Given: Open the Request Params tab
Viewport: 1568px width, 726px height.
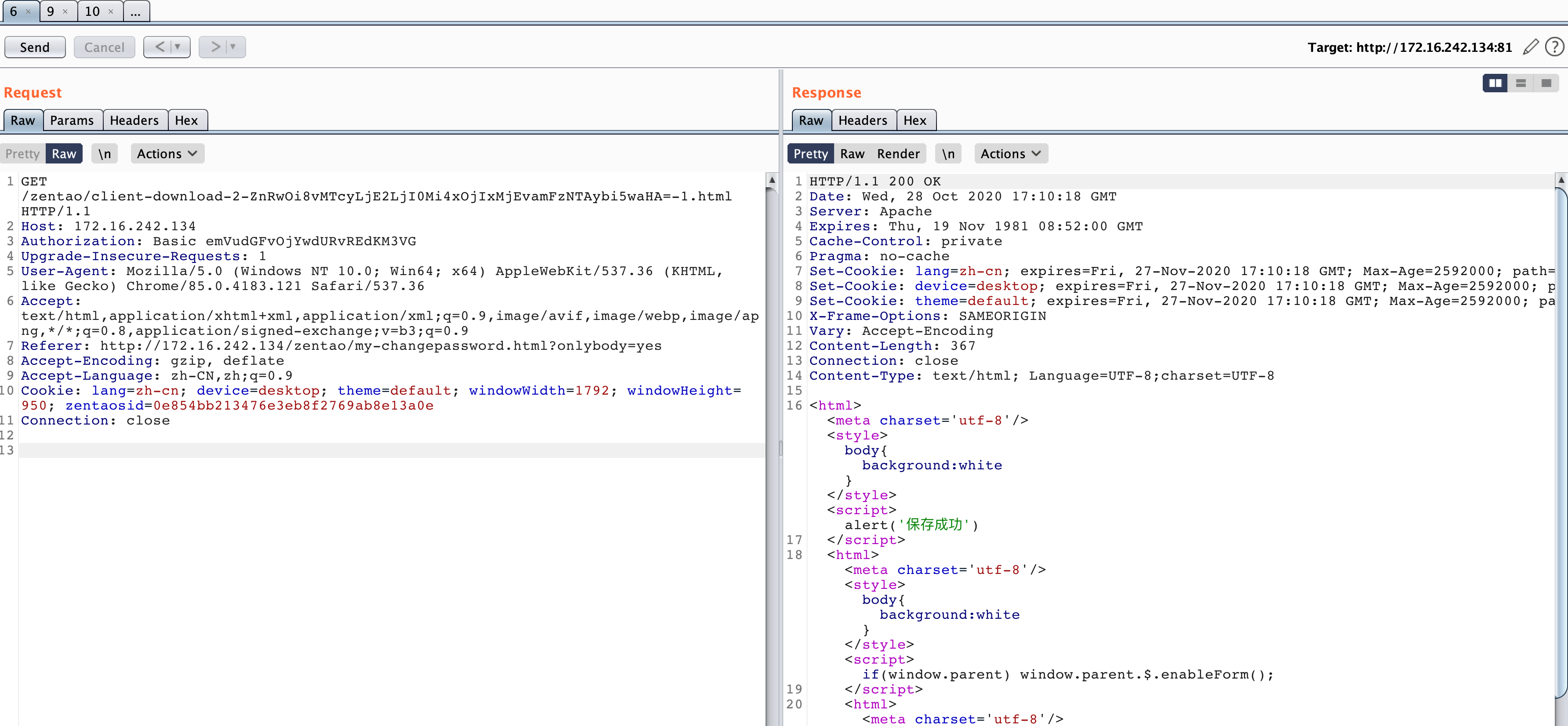Looking at the screenshot, I should click(72, 120).
